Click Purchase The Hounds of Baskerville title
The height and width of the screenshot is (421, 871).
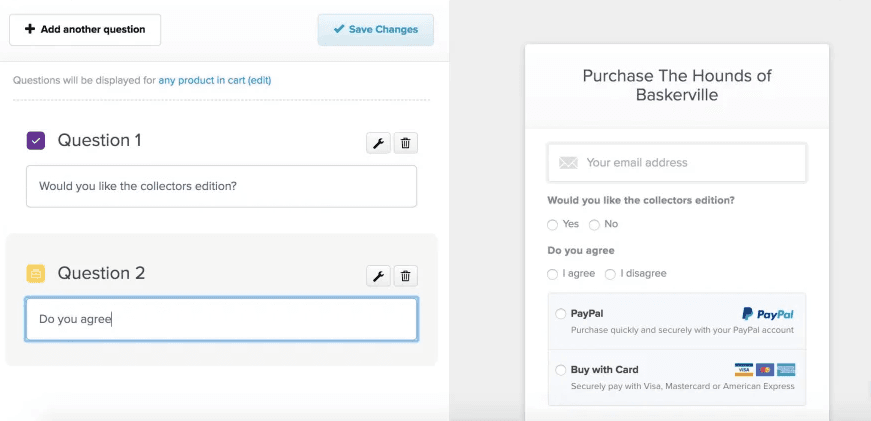677,85
